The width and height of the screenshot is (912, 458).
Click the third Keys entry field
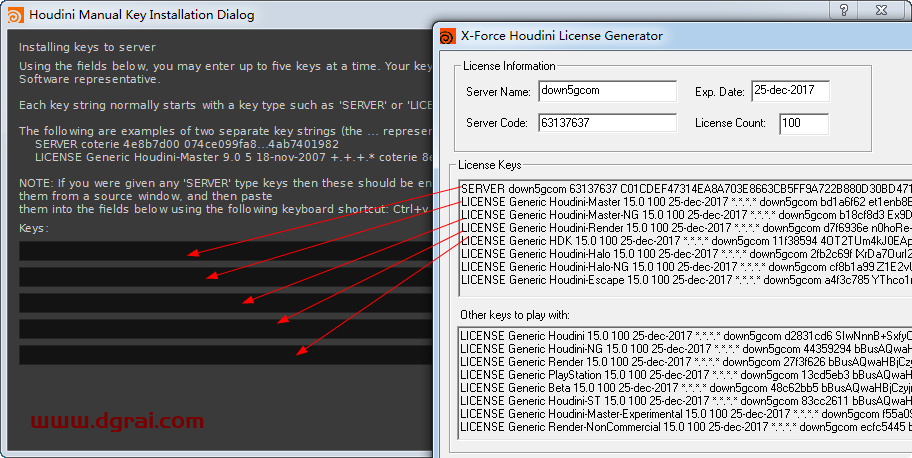pyautogui.click(x=226, y=303)
